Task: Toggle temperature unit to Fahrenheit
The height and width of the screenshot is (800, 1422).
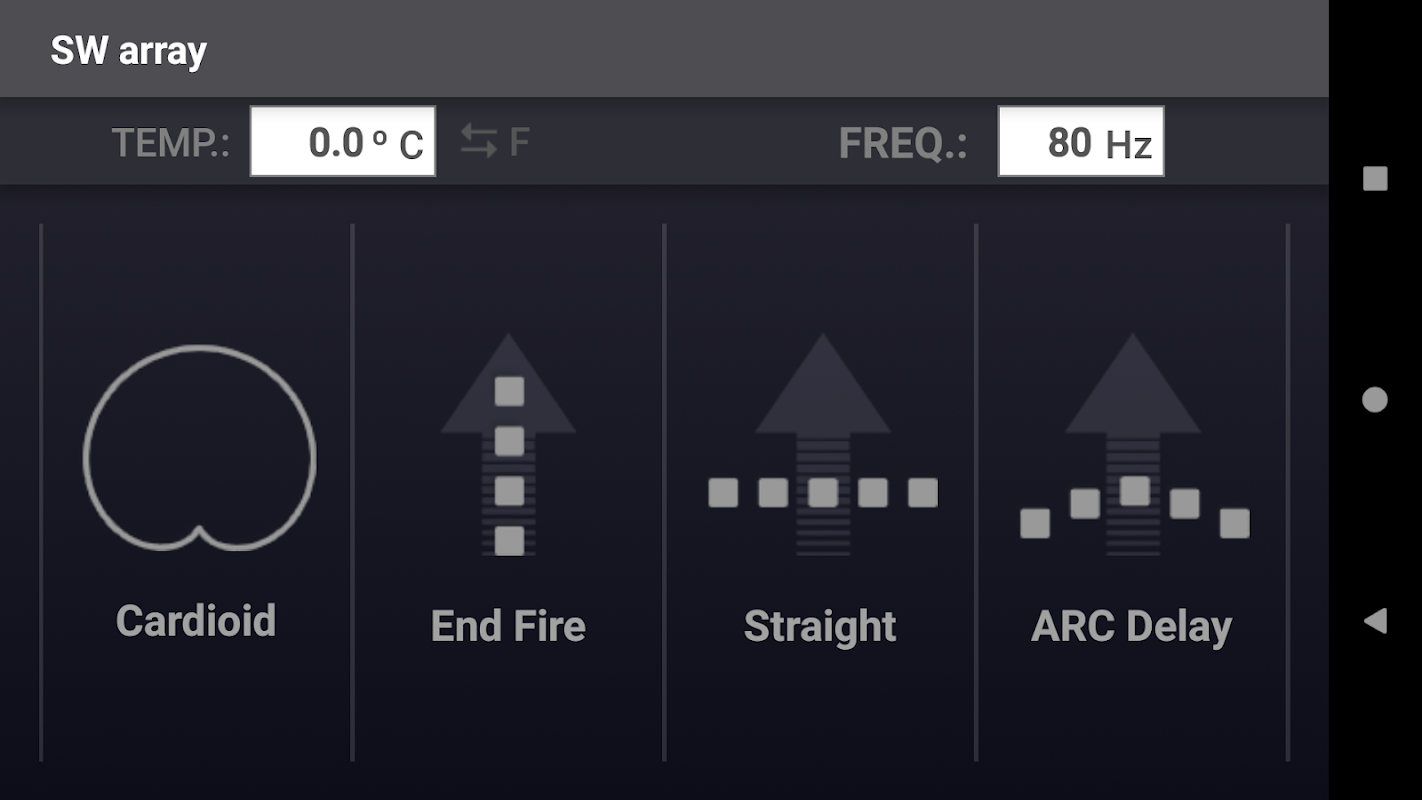Action: (x=519, y=142)
